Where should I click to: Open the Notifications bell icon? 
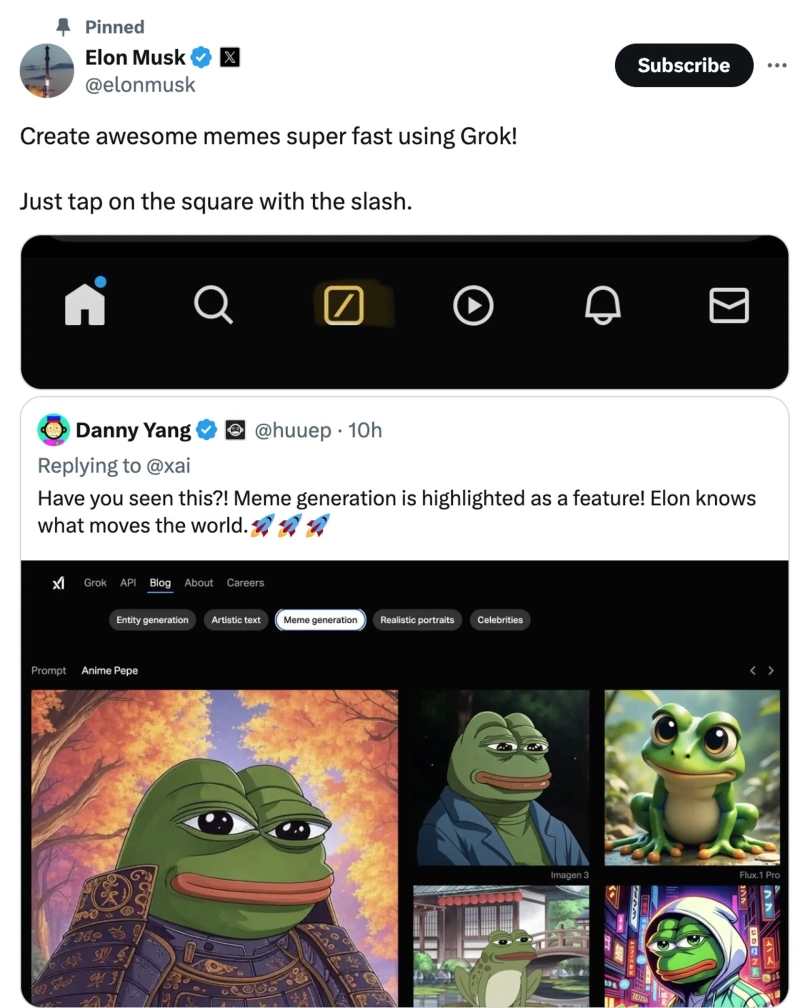pyautogui.click(x=601, y=305)
